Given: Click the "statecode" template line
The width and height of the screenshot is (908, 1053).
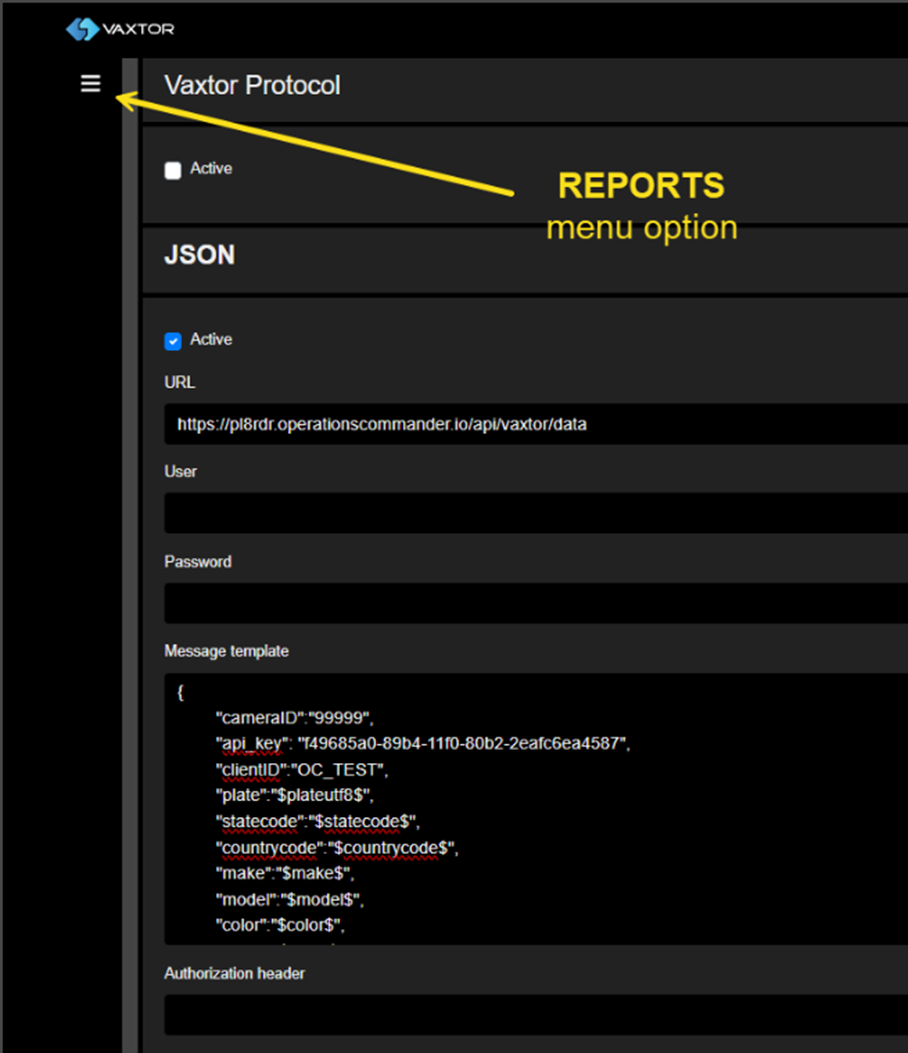Looking at the screenshot, I should [x=317, y=821].
